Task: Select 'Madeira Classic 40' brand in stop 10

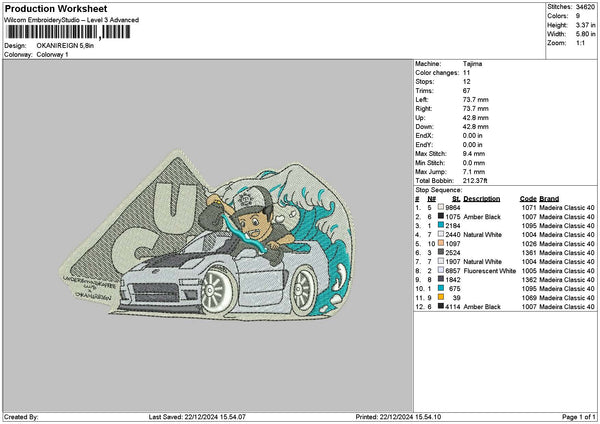Action: pyautogui.click(x=567, y=289)
